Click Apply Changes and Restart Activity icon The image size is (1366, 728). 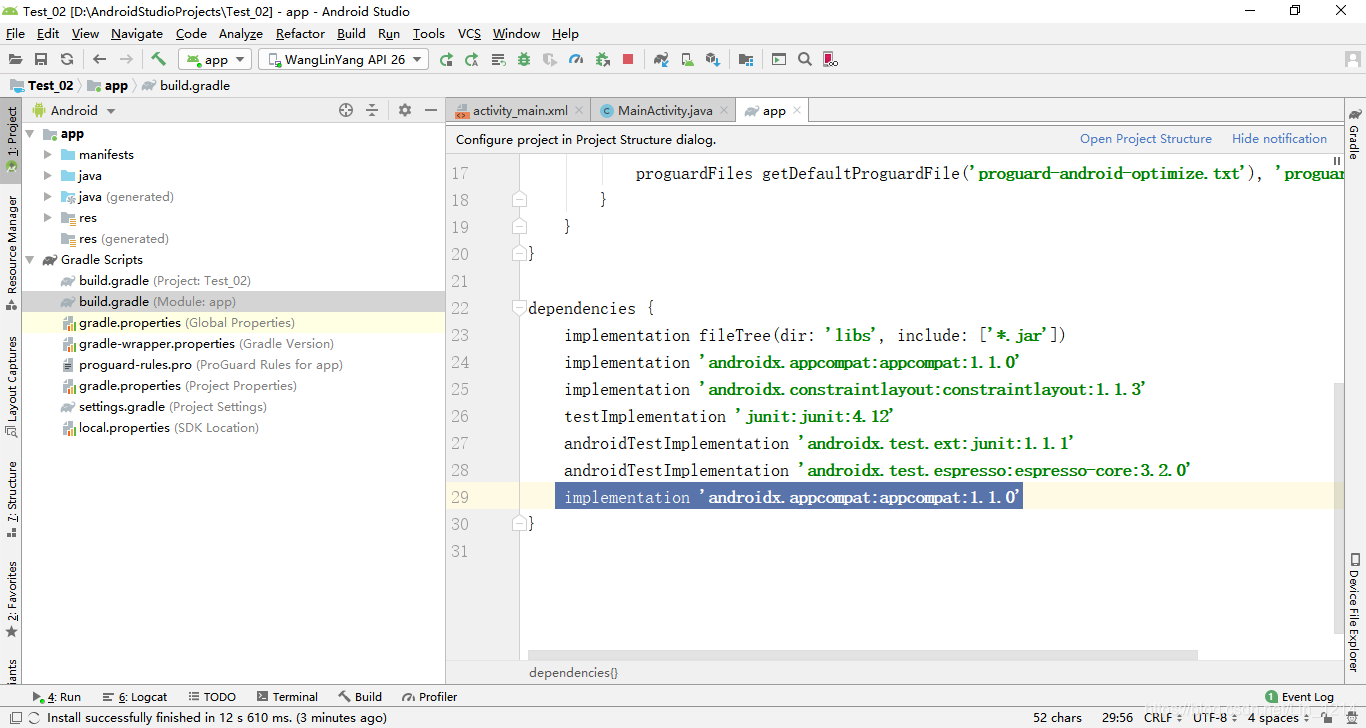tap(472, 60)
